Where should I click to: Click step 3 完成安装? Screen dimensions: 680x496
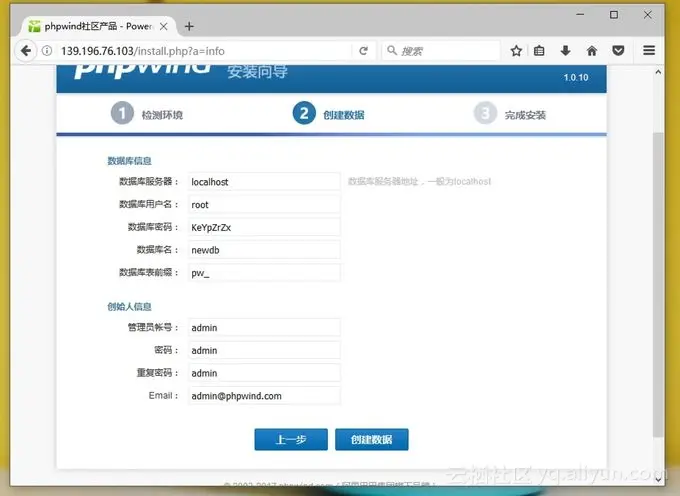[x=510, y=114]
